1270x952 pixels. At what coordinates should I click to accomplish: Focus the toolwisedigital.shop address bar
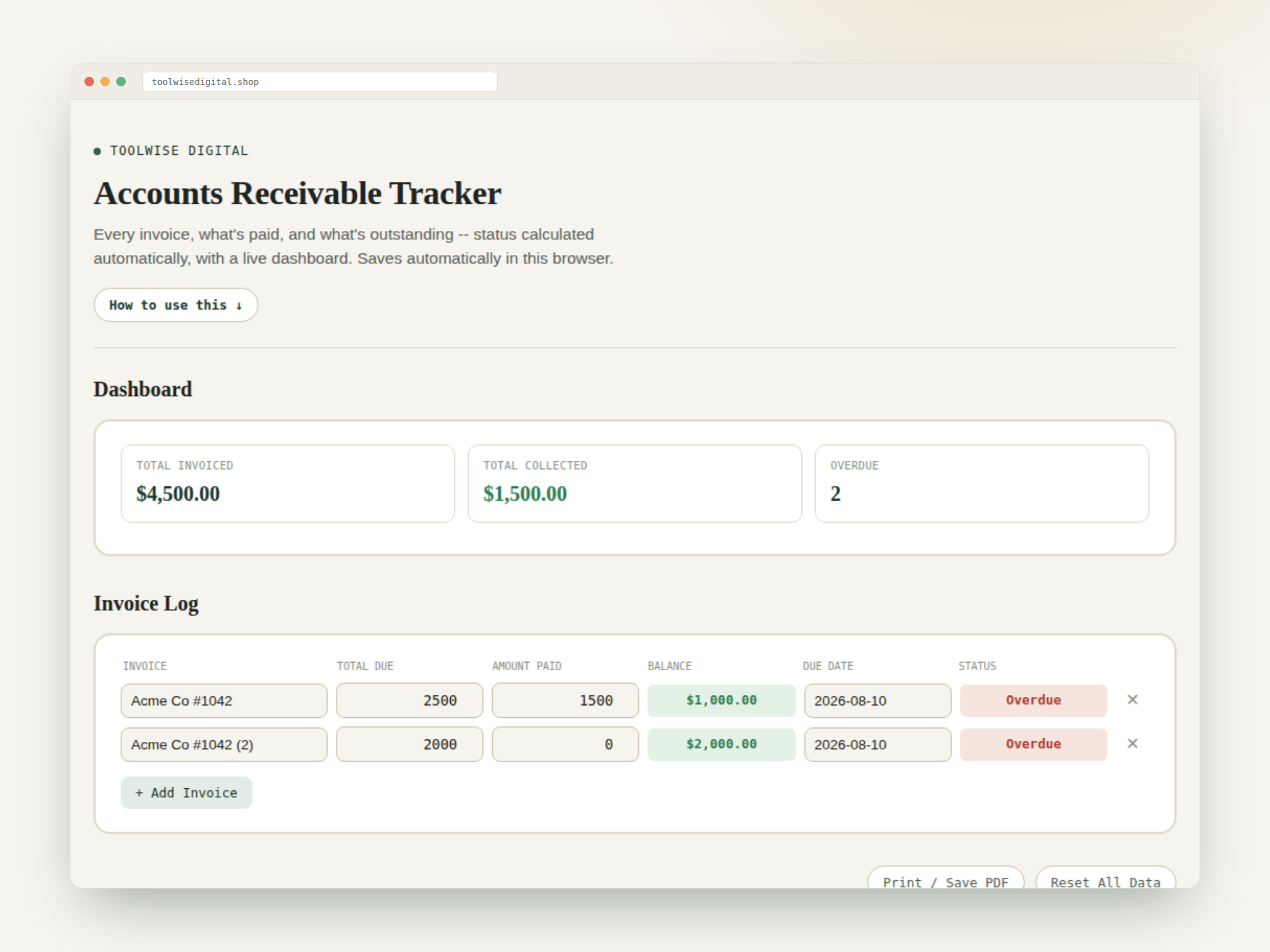coord(319,81)
